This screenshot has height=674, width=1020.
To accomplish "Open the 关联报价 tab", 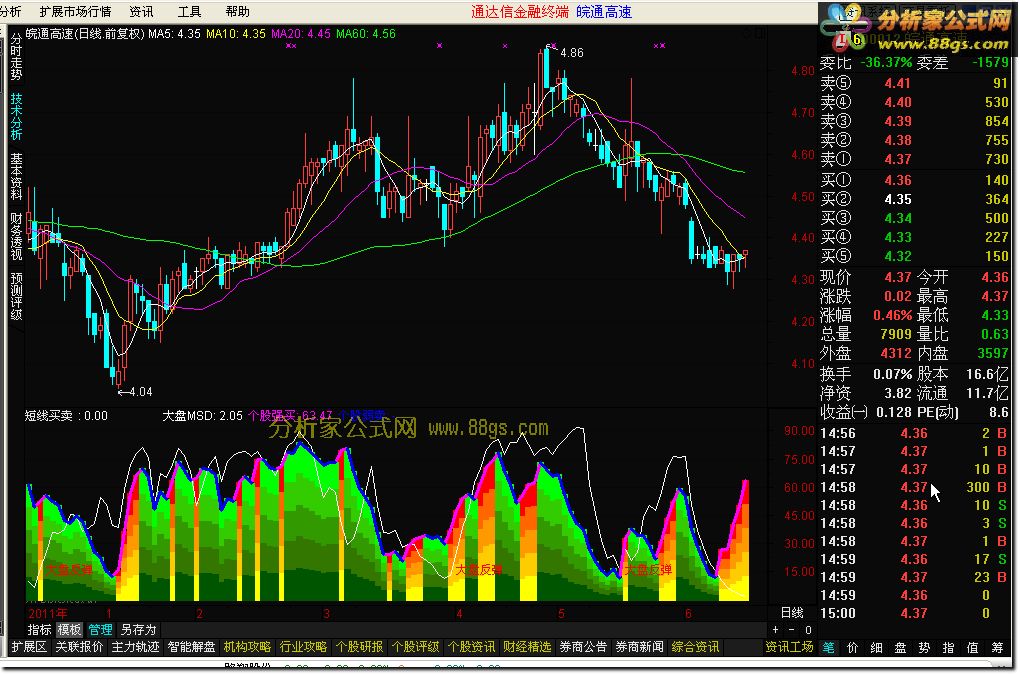I will pyautogui.click(x=79, y=647).
